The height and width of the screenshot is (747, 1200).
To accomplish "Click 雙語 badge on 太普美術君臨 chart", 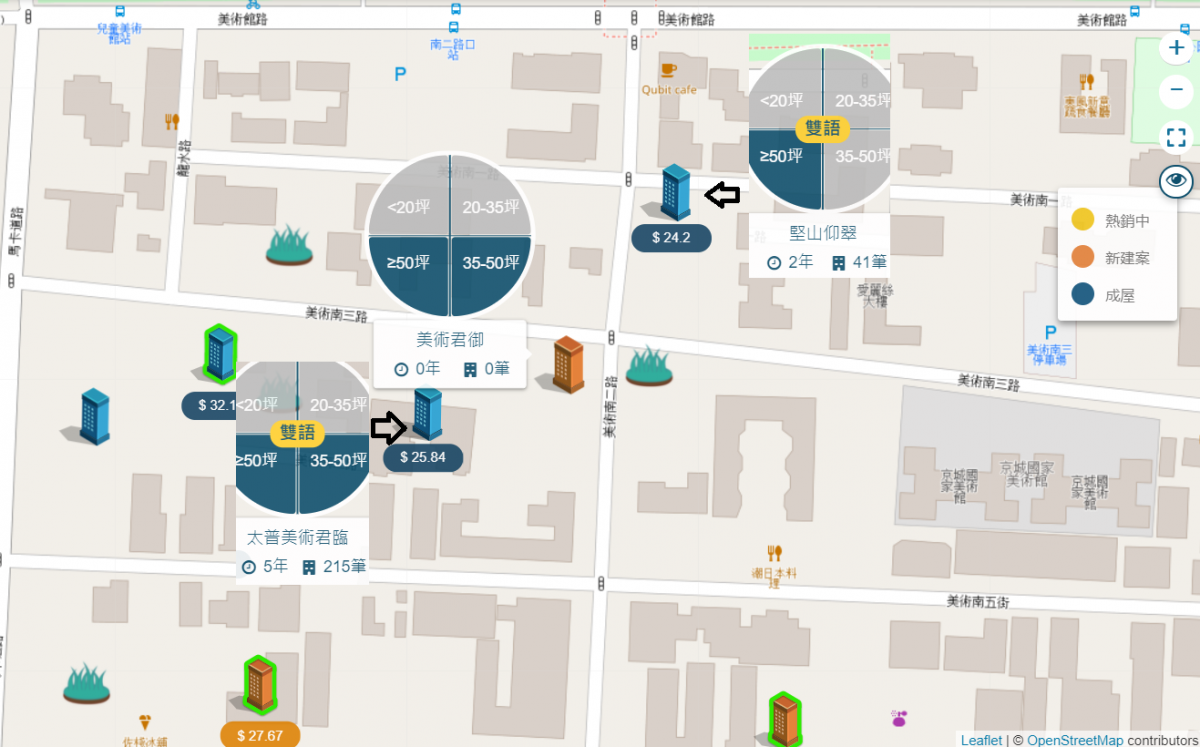I will pos(297,433).
